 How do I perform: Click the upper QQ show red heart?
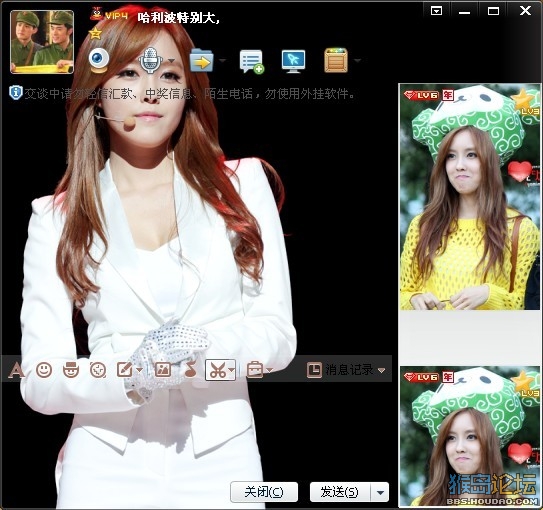tap(519, 171)
